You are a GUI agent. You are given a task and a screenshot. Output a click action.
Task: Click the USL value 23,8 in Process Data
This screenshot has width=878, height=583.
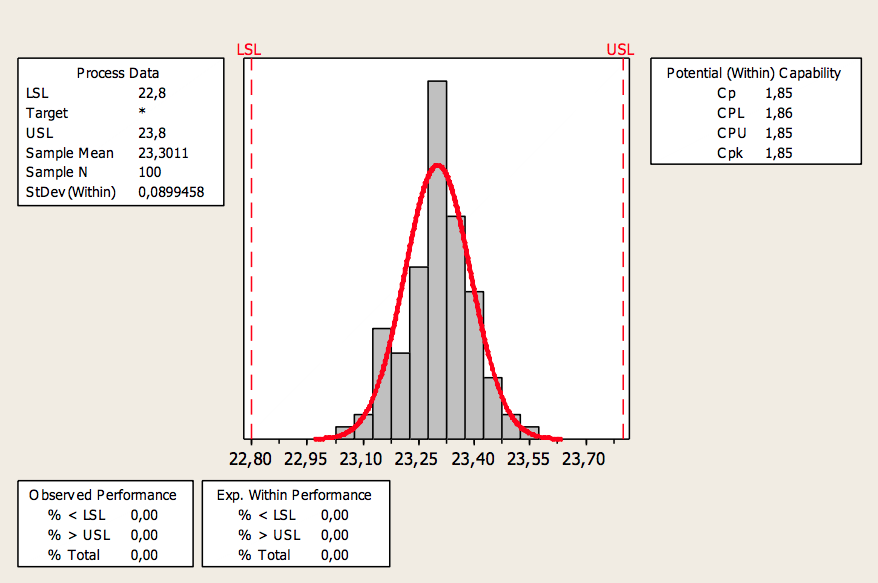(x=152, y=133)
